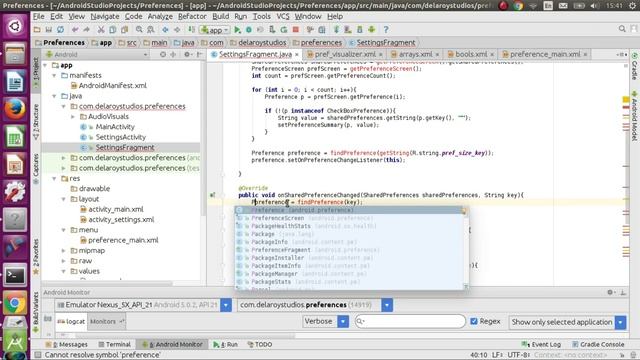Click the red Stop toolbar icon

point(296,29)
